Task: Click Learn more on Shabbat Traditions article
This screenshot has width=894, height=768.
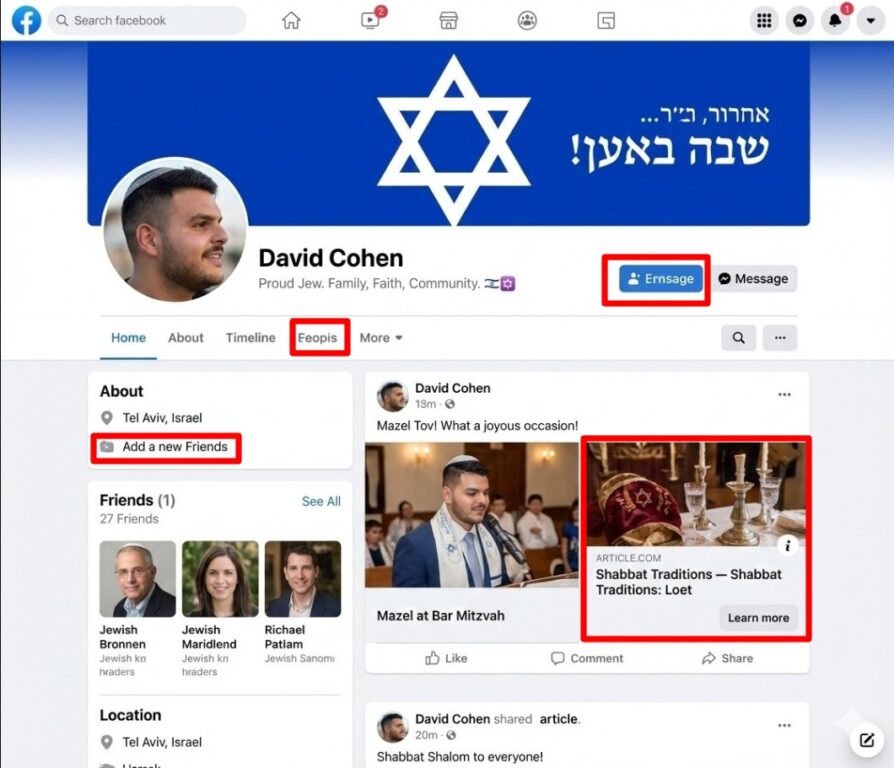Action: [x=758, y=617]
